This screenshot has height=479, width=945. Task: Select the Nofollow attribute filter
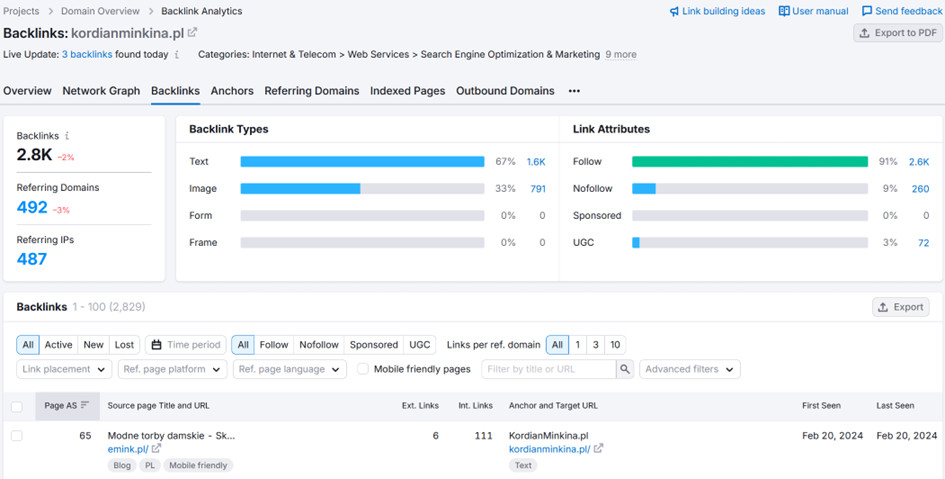tap(319, 345)
